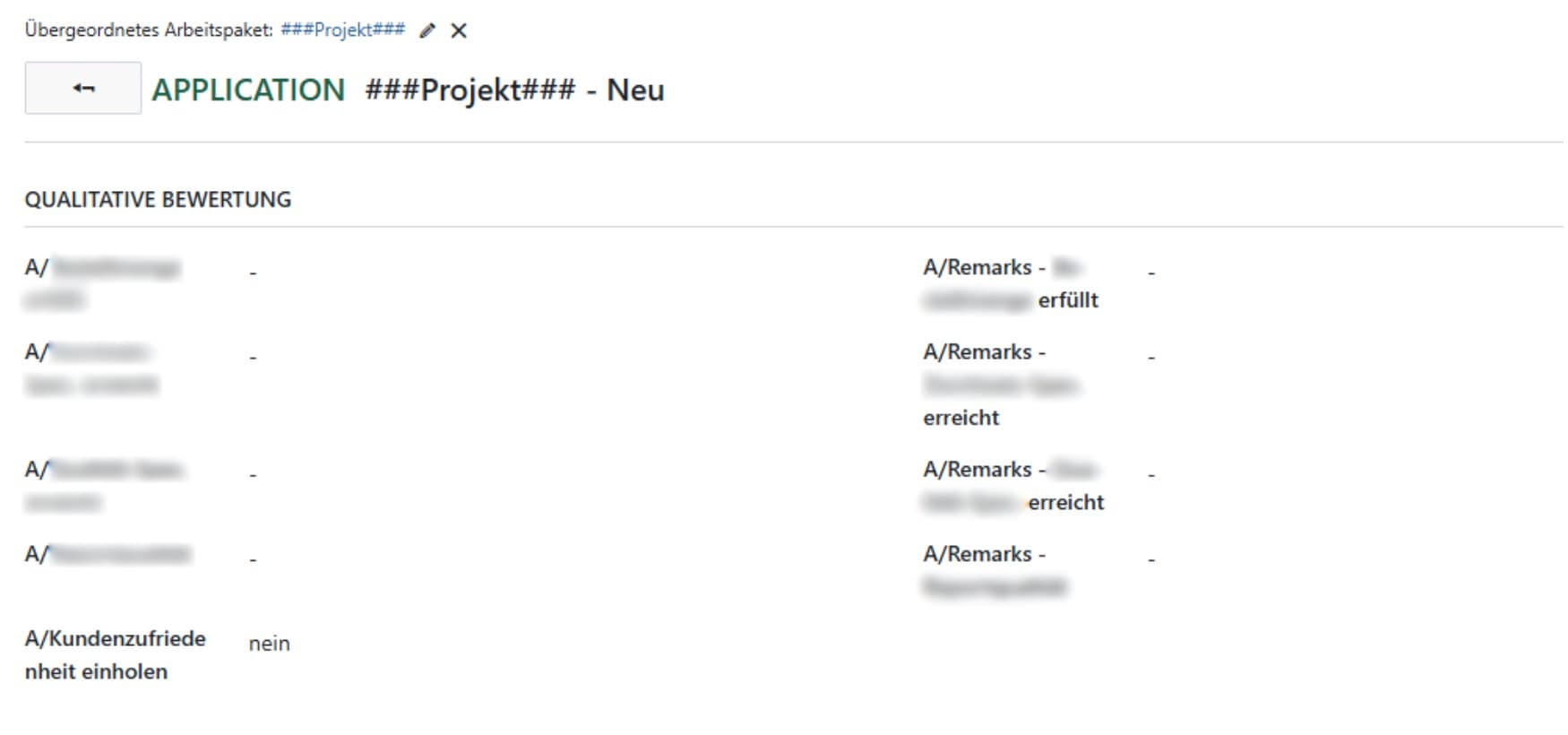Click the first blurred A/ label in left column
Image resolution: width=1568 pixels, height=735 pixels.
tap(102, 282)
